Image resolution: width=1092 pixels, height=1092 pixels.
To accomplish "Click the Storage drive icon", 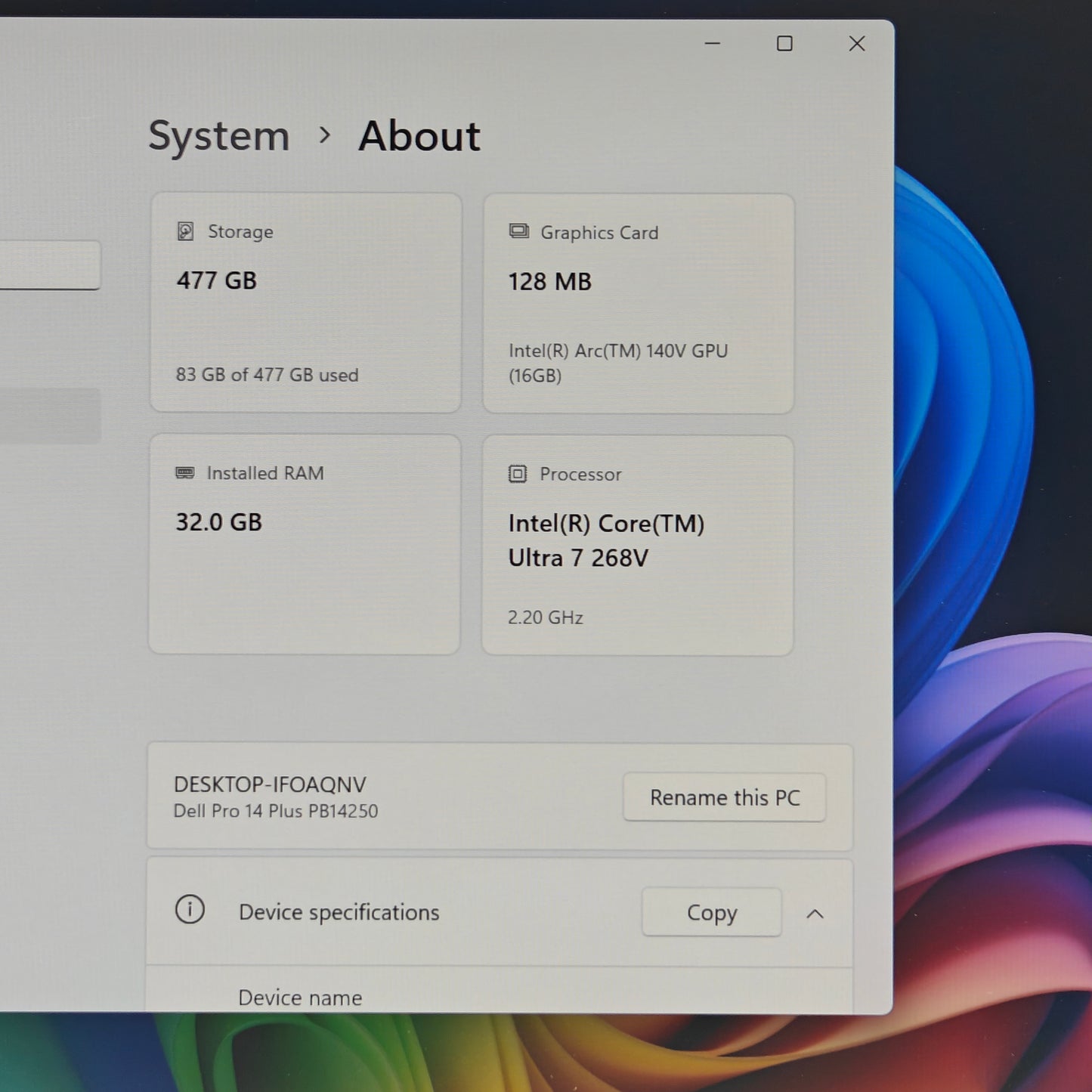I will pos(185,231).
